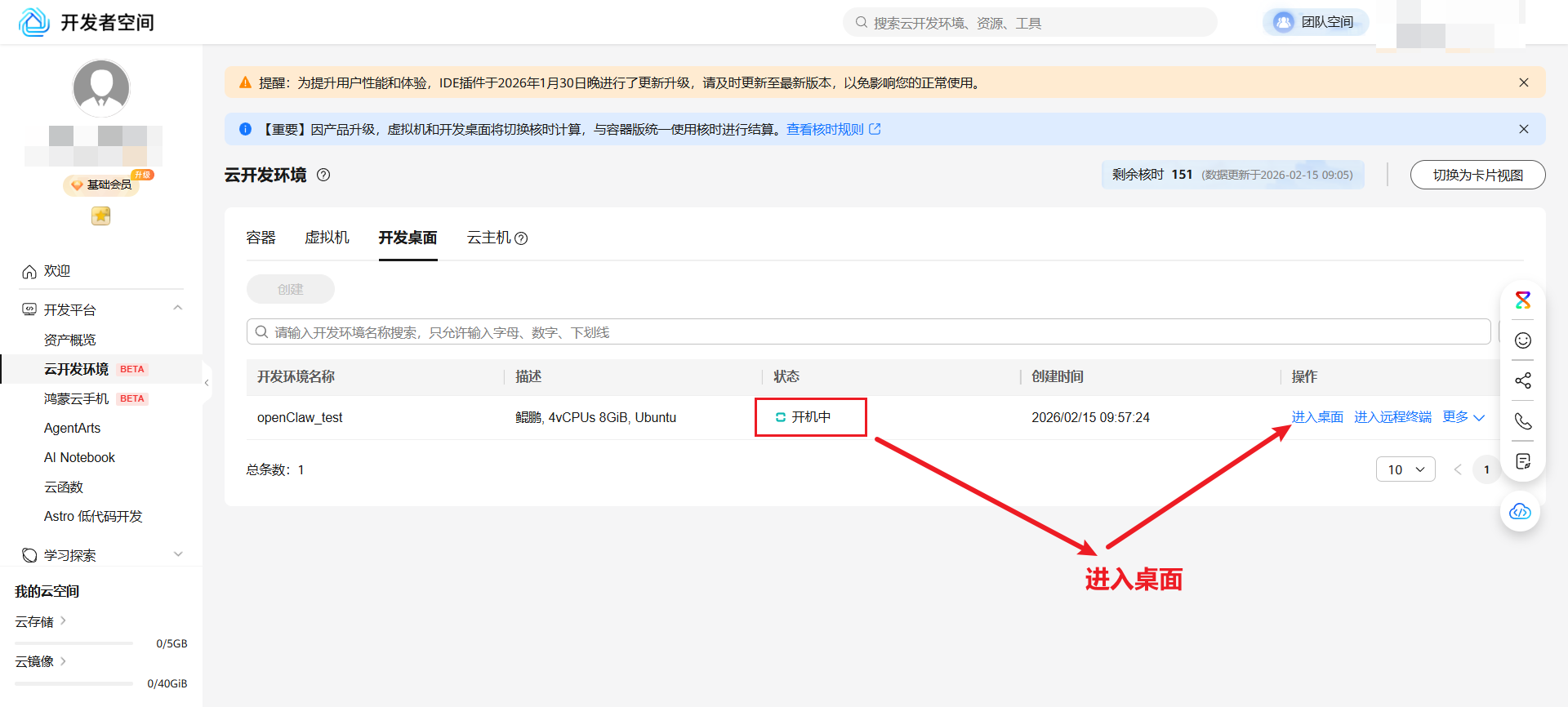The width and height of the screenshot is (1568, 707).
Task: Click the 剩余核时 151 indicator
Action: 1232,175
